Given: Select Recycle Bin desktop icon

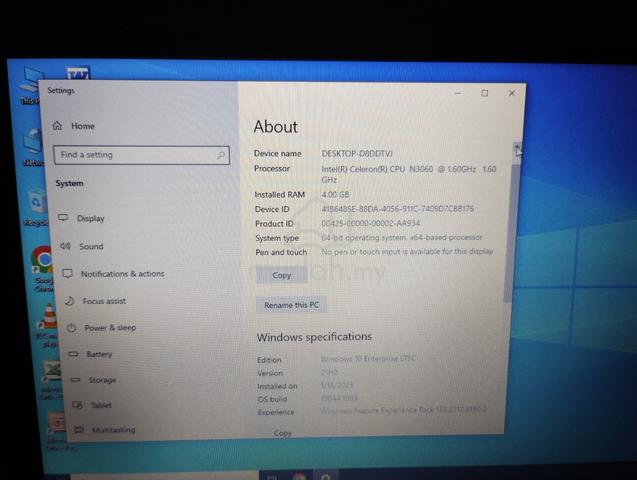Looking at the screenshot, I should pyautogui.click(x=36, y=207).
